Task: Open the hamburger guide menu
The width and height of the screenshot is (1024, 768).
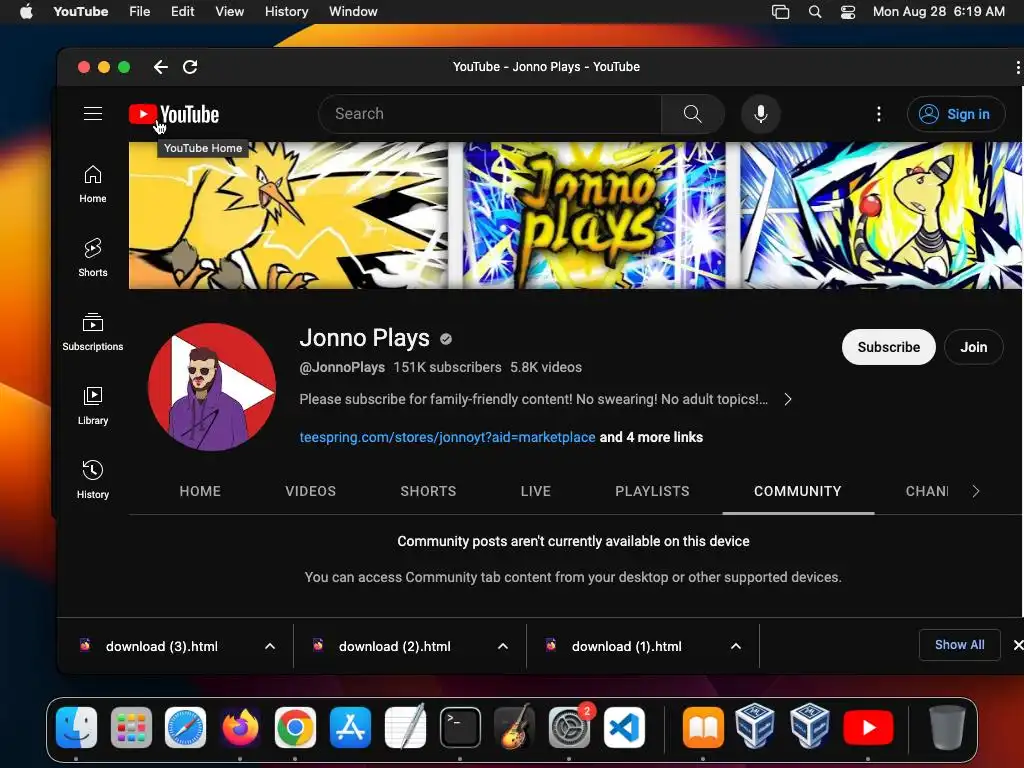Action: point(93,114)
